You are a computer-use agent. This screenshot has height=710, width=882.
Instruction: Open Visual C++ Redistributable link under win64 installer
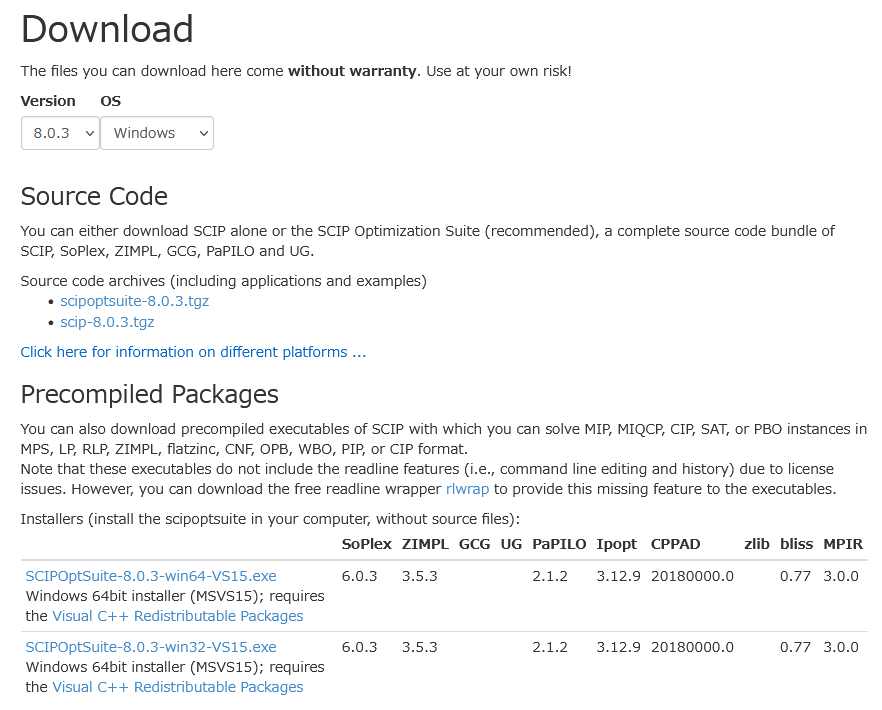point(178,616)
